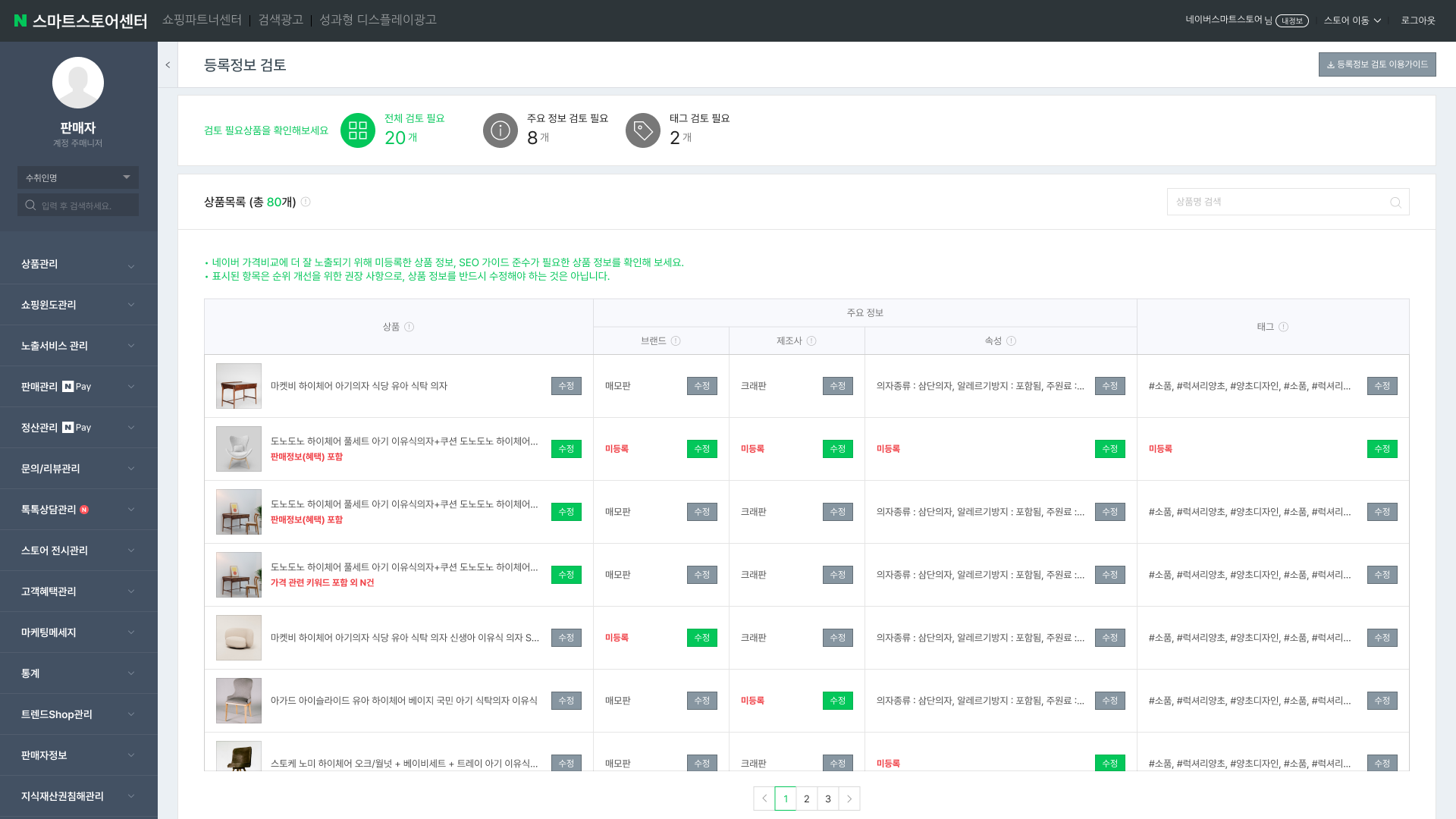The width and height of the screenshot is (1456, 819).
Task: Open the 수취인명 search type dropdown
Action: (x=78, y=177)
